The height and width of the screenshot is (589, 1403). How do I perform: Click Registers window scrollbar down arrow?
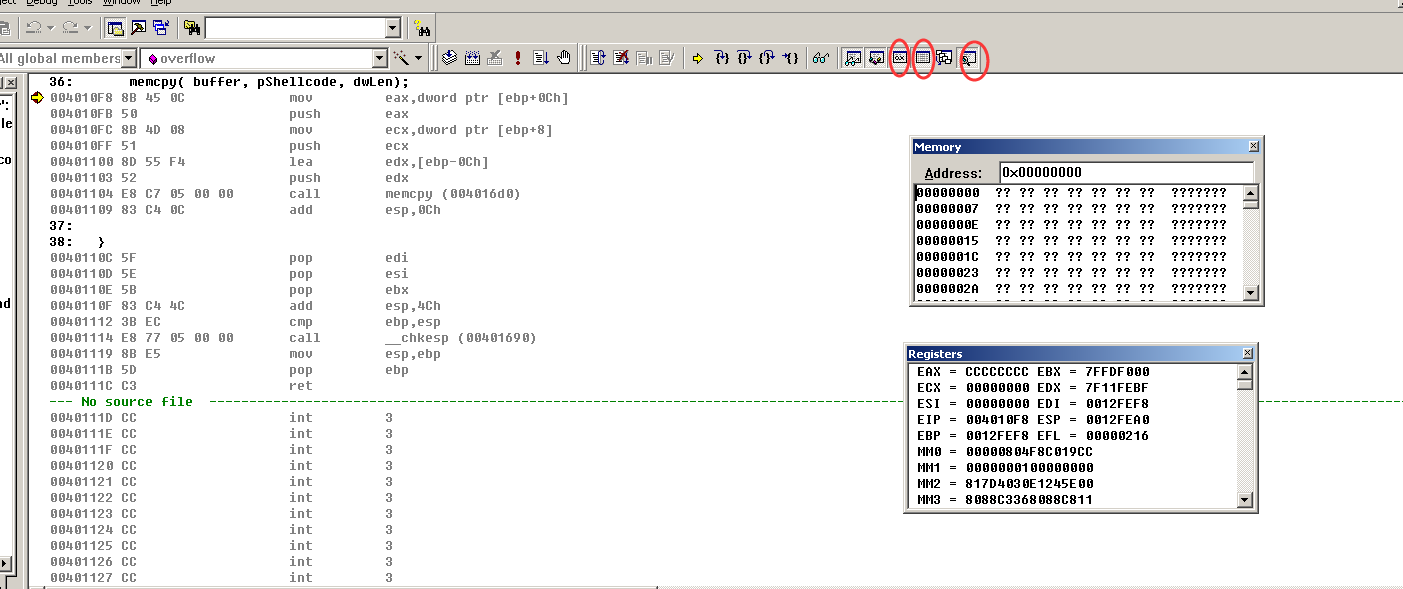[x=1245, y=500]
